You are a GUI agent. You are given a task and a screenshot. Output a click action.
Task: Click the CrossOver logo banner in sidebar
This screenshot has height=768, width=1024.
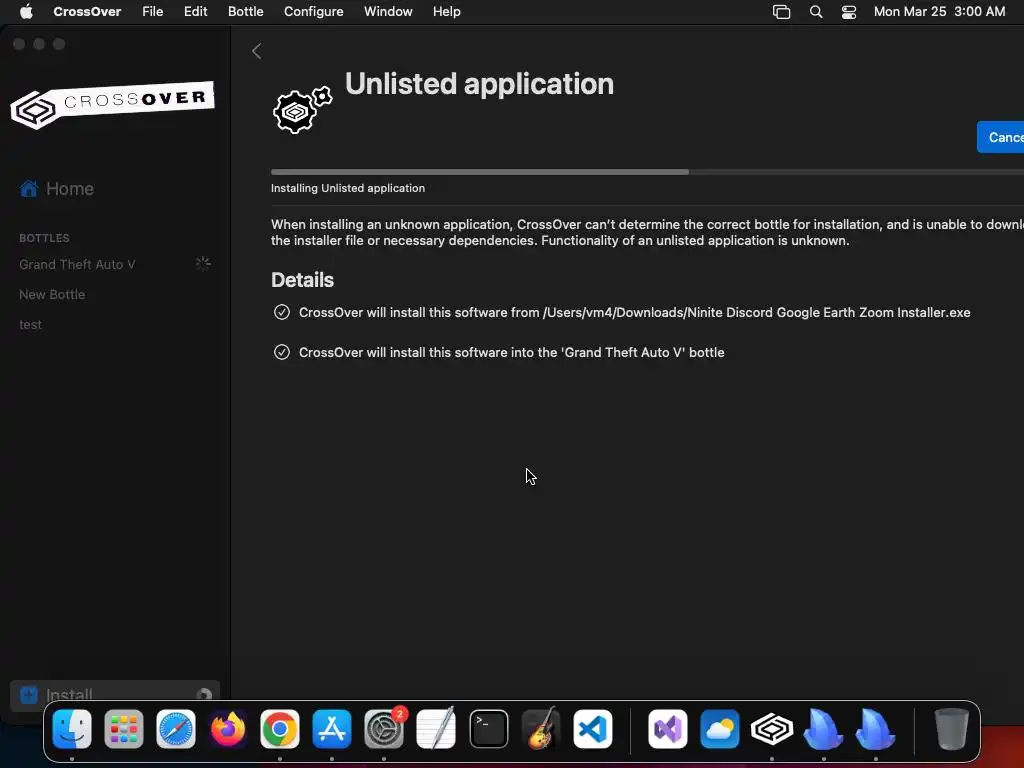pos(112,104)
